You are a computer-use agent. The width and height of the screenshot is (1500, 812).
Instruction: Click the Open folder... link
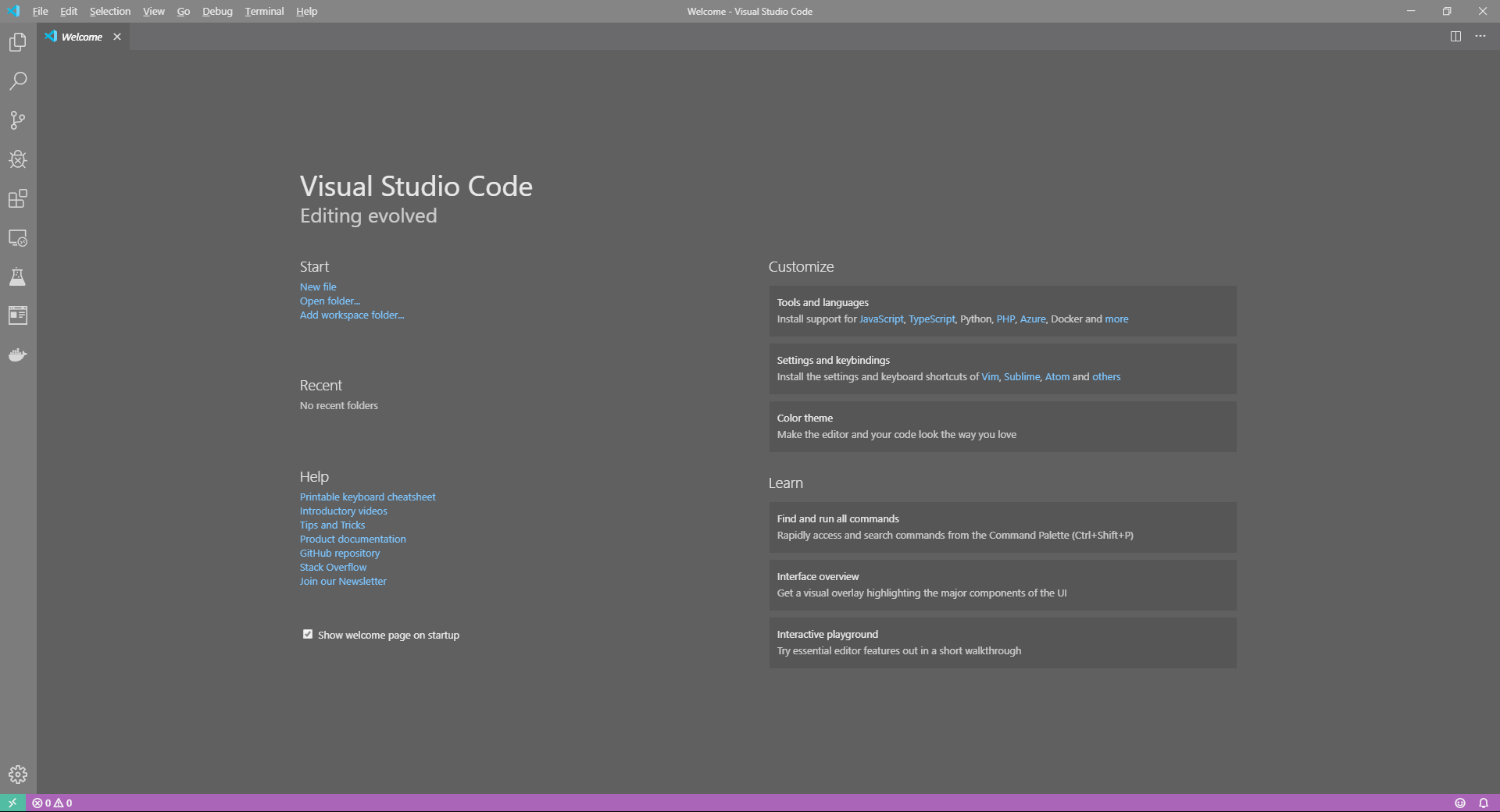(x=330, y=301)
